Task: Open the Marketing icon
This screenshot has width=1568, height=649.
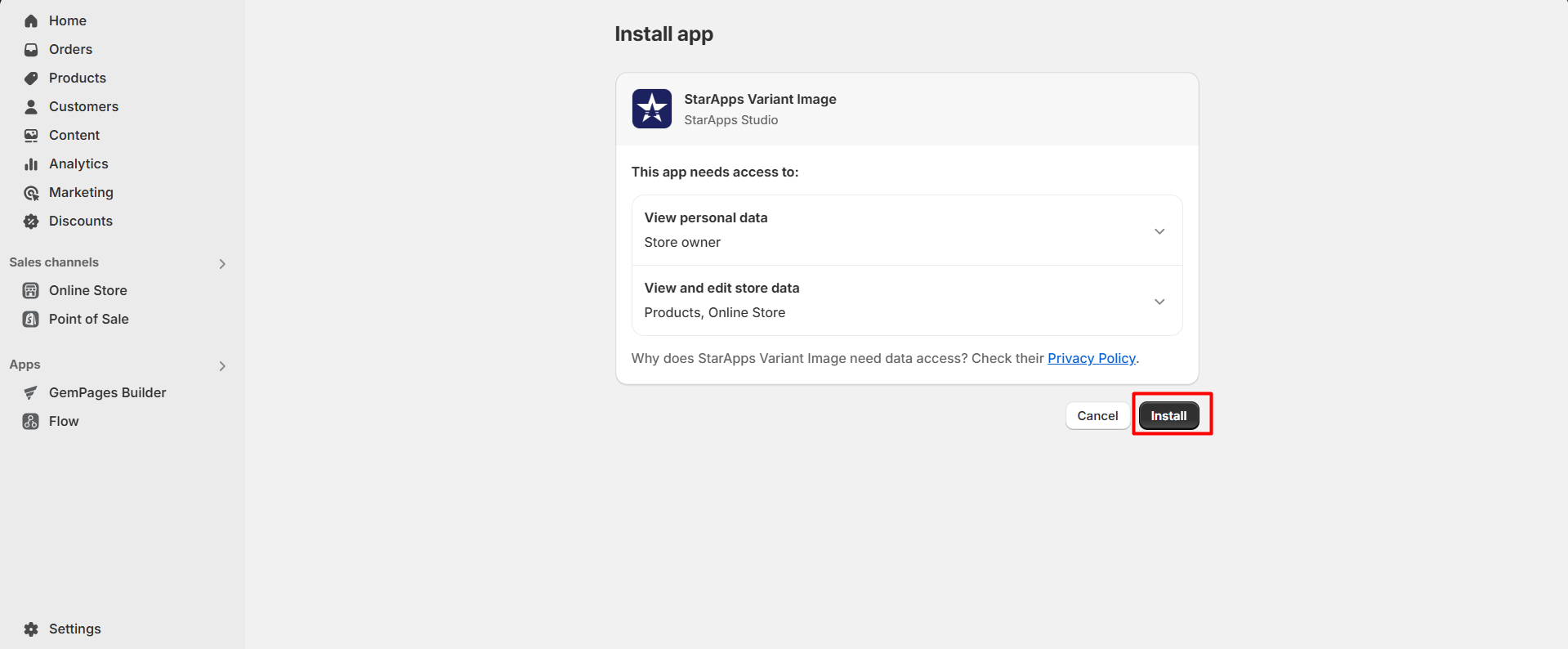Action: (30, 192)
